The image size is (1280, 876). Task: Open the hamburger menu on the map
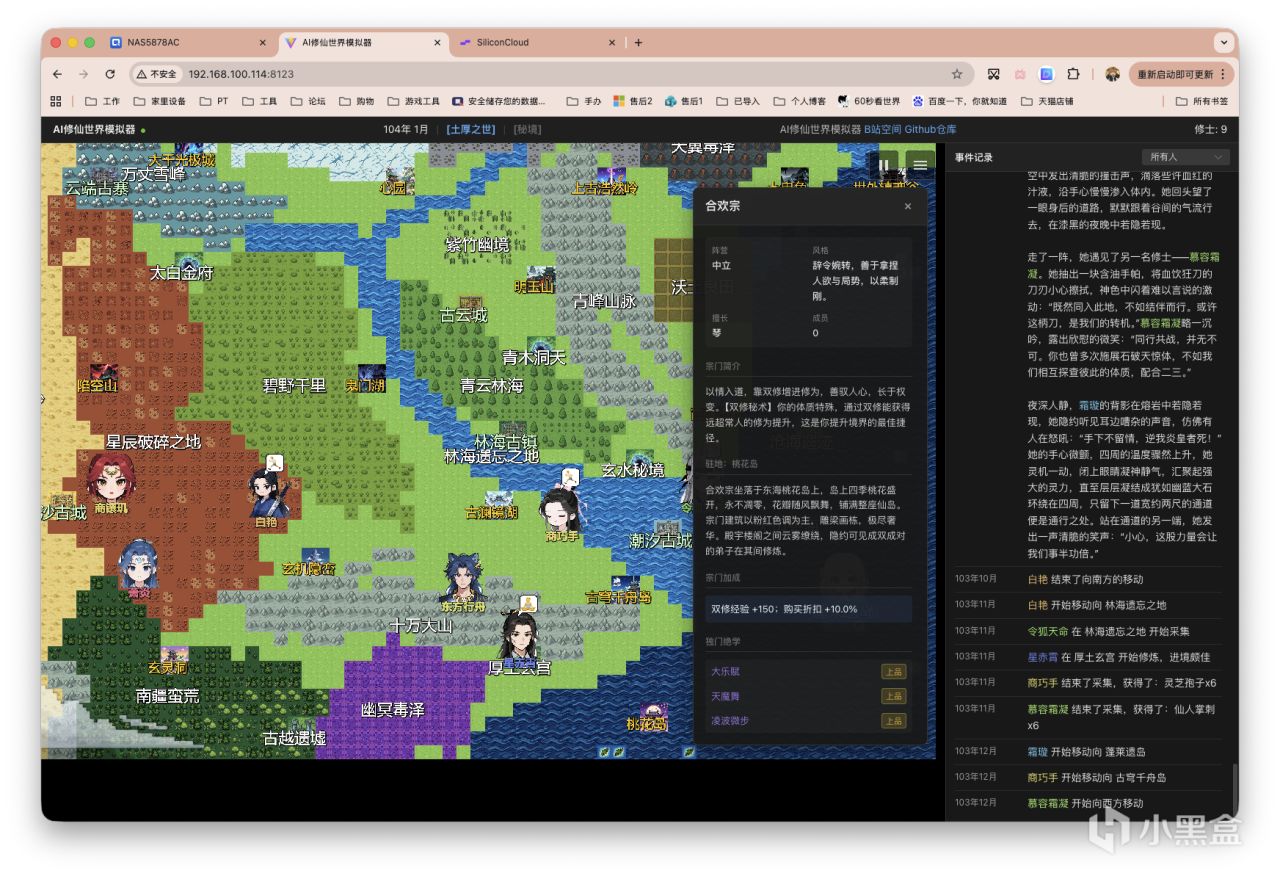point(919,165)
